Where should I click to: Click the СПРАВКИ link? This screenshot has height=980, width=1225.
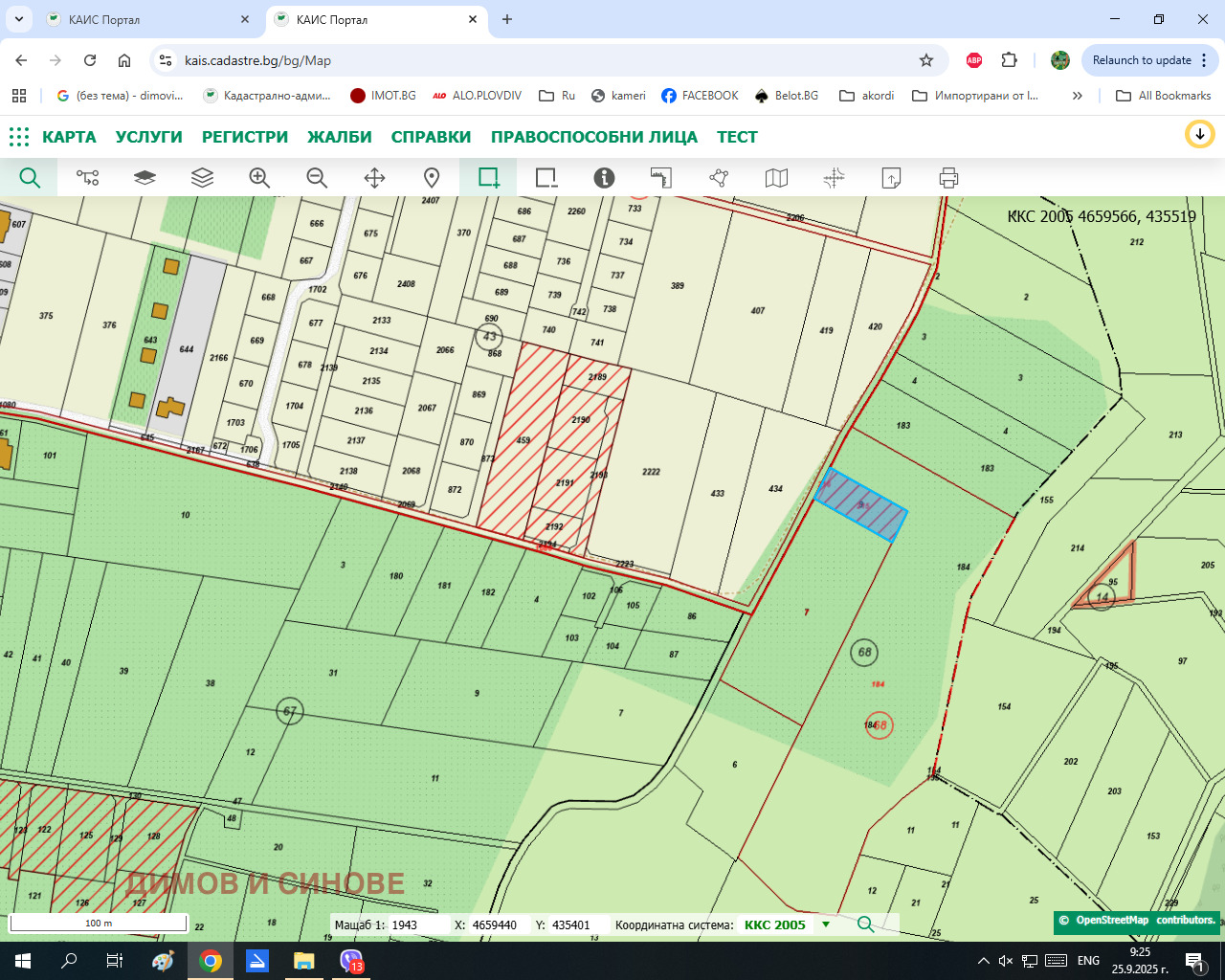pyautogui.click(x=431, y=137)
